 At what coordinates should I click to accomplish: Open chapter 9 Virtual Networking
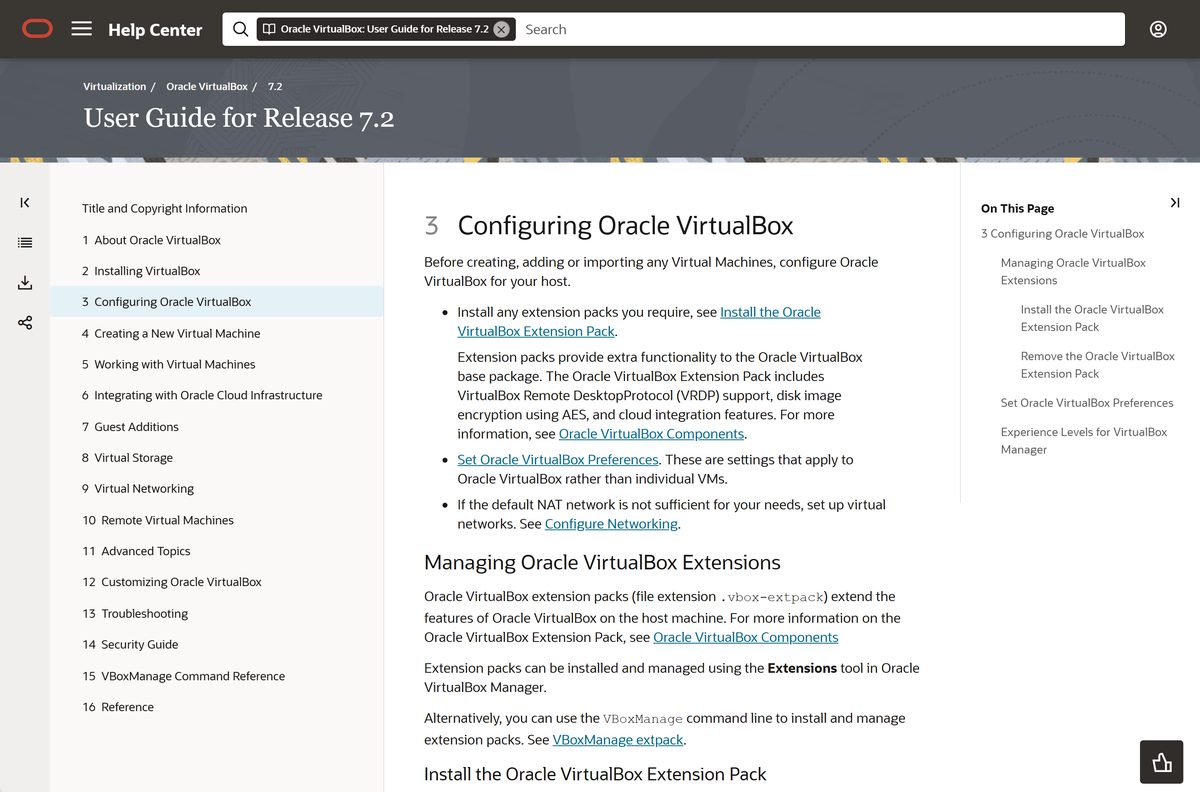coord(138,488)
